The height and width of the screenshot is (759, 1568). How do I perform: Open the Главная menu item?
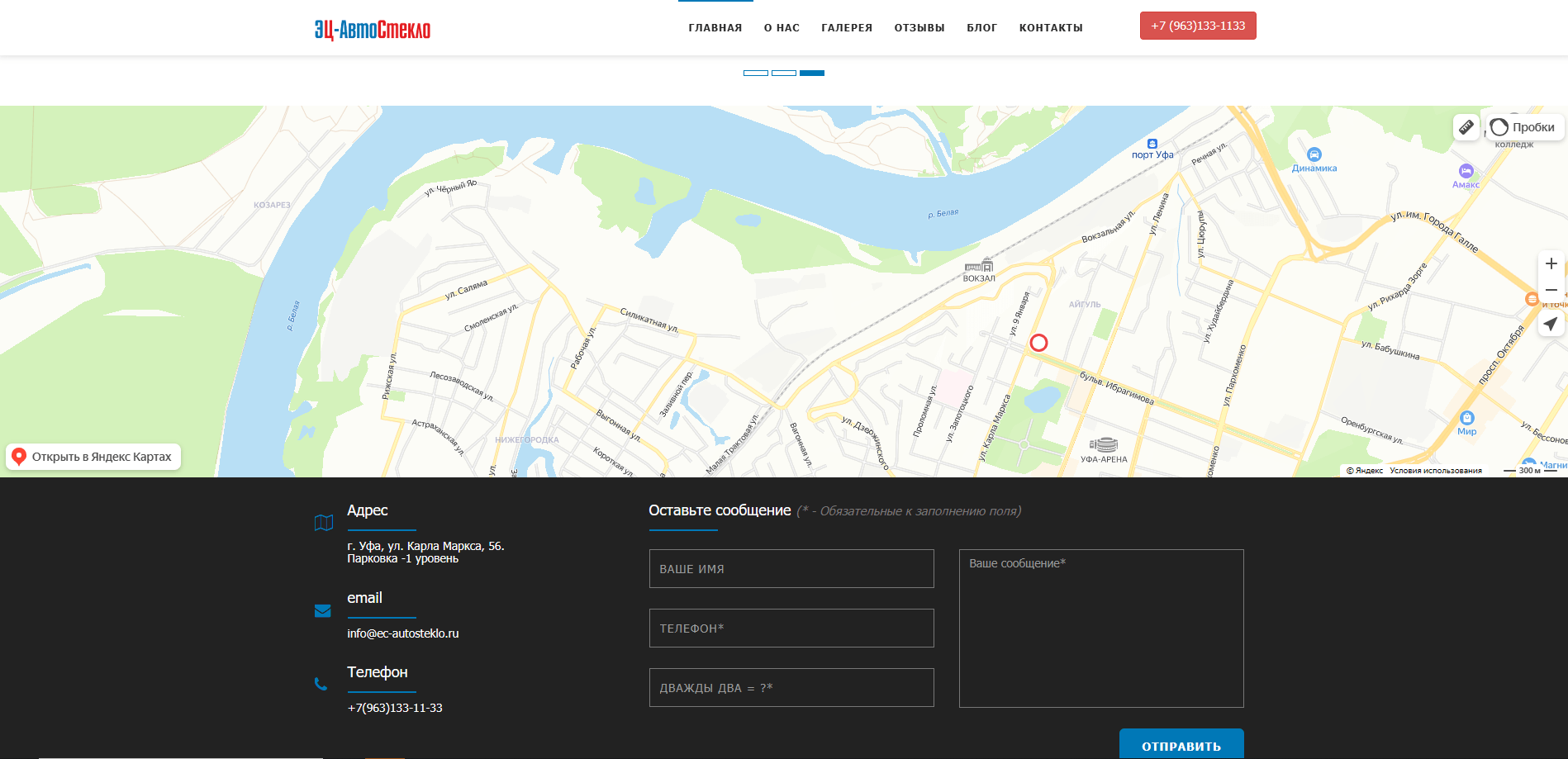point(715,28)
